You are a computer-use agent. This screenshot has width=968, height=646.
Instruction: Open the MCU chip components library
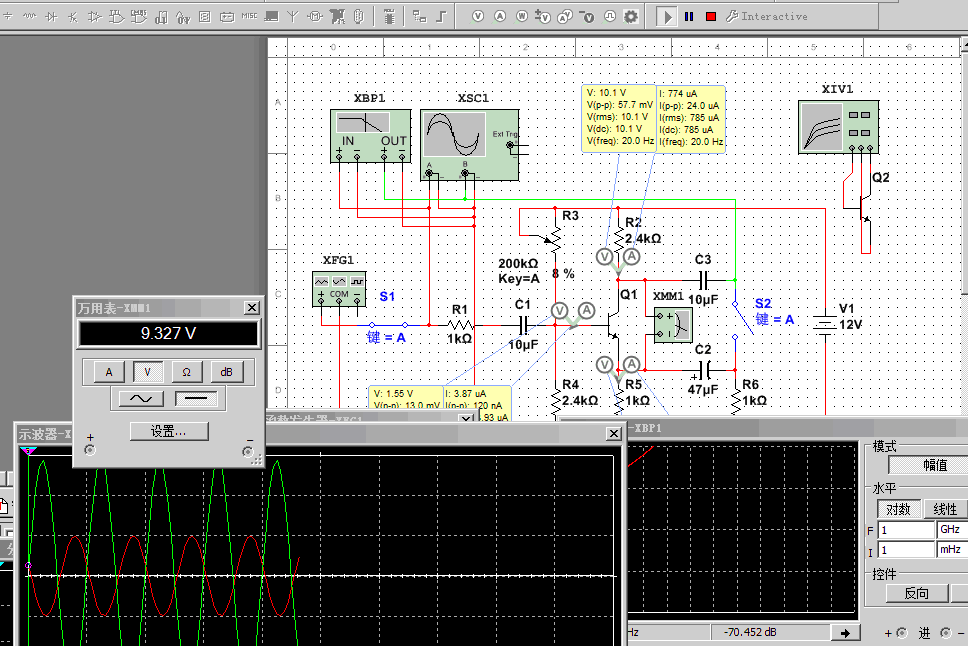(x=390, y=17)
